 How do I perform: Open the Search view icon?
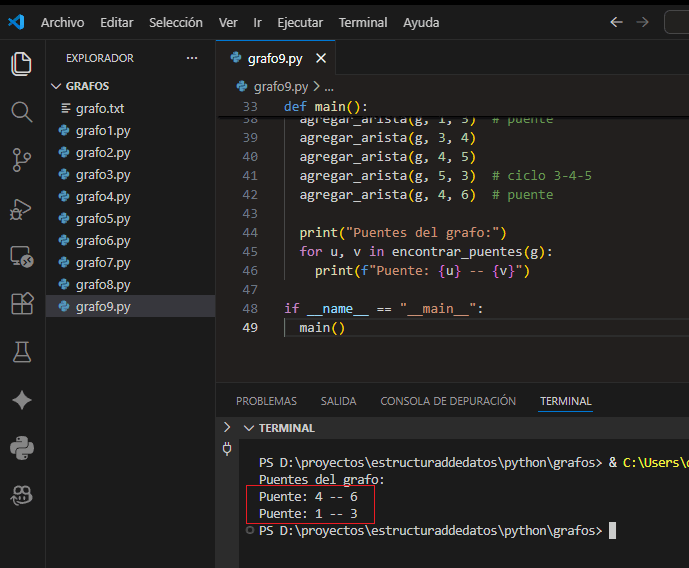21,111
